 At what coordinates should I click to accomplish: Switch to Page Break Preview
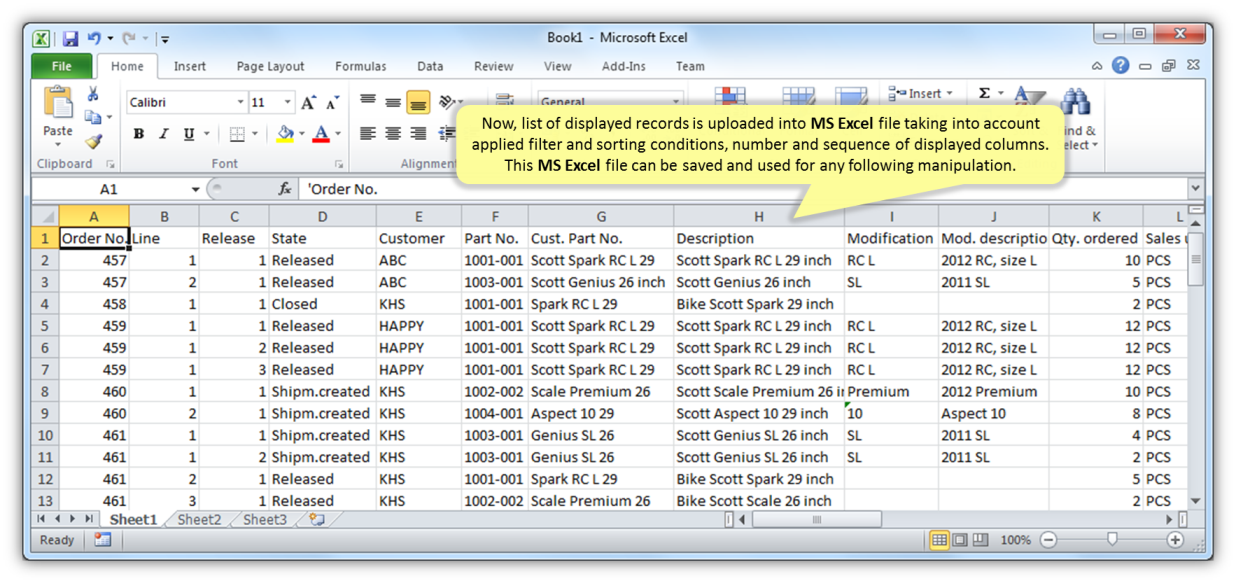(x=981, y=540)
